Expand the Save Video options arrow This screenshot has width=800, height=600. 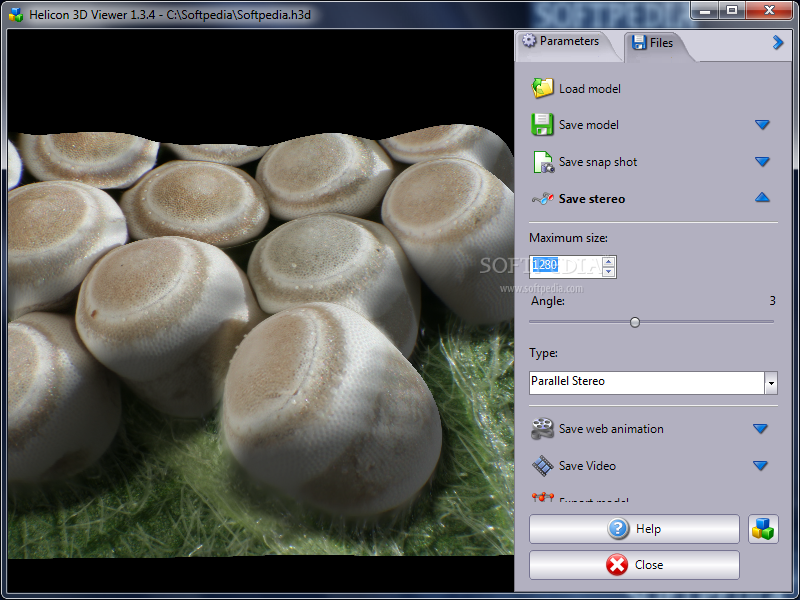click(760, 465)
